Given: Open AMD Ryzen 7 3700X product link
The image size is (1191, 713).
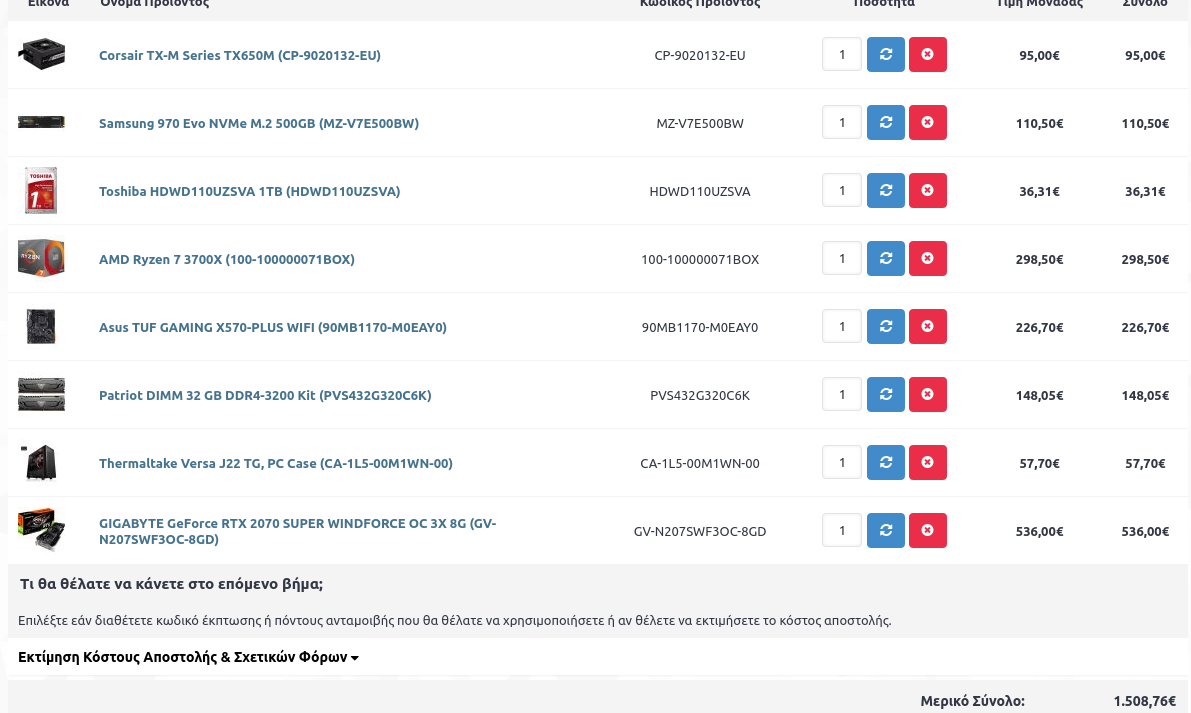Looking at the screenshot, I should pyautogui.click(x=226, y=259).
